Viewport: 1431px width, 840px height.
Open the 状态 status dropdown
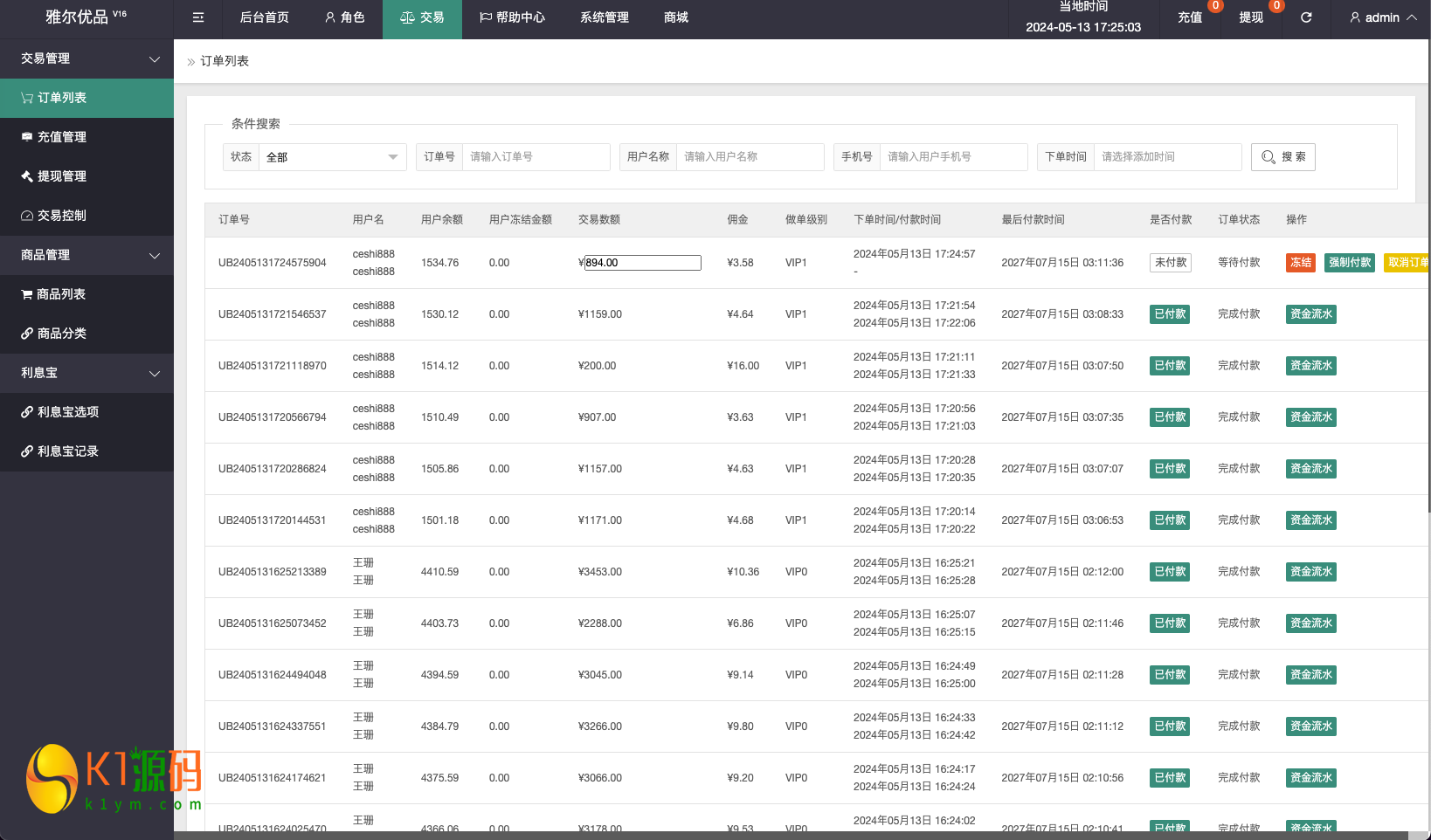[x=332, y=157]
